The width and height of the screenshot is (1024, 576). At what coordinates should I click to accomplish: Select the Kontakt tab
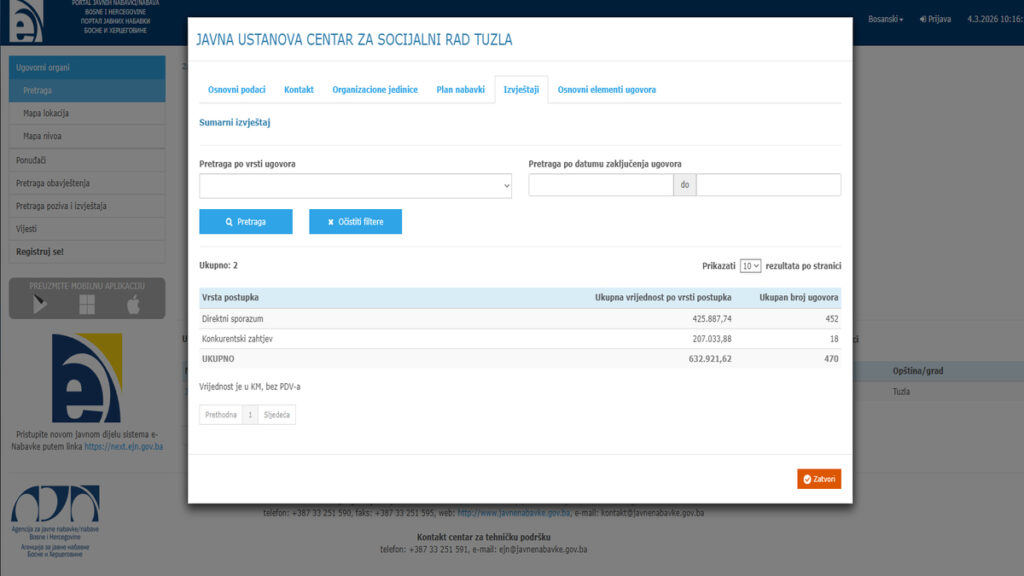point(299,90)
